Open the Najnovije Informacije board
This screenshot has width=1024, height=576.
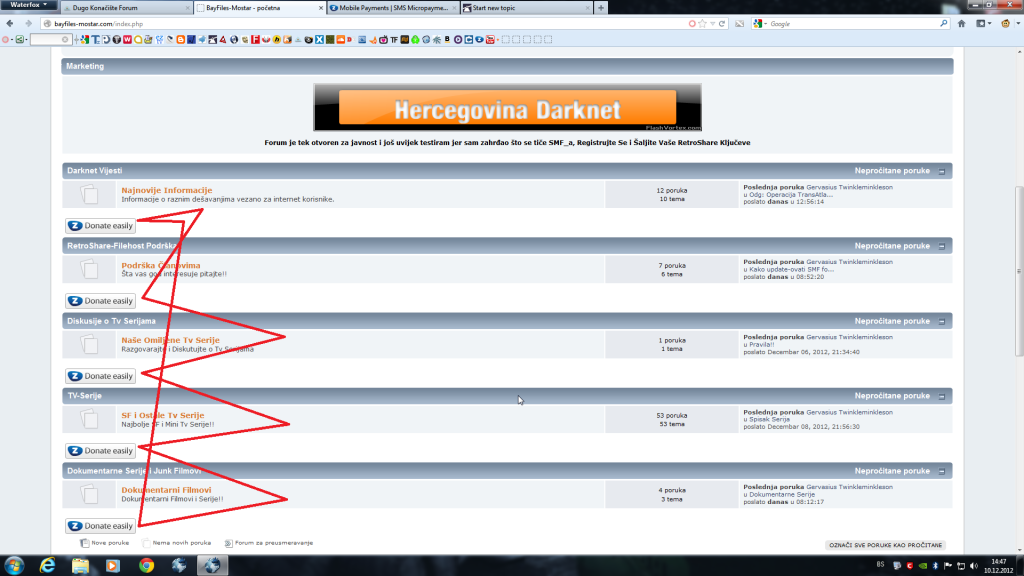(x=167, y=190)
